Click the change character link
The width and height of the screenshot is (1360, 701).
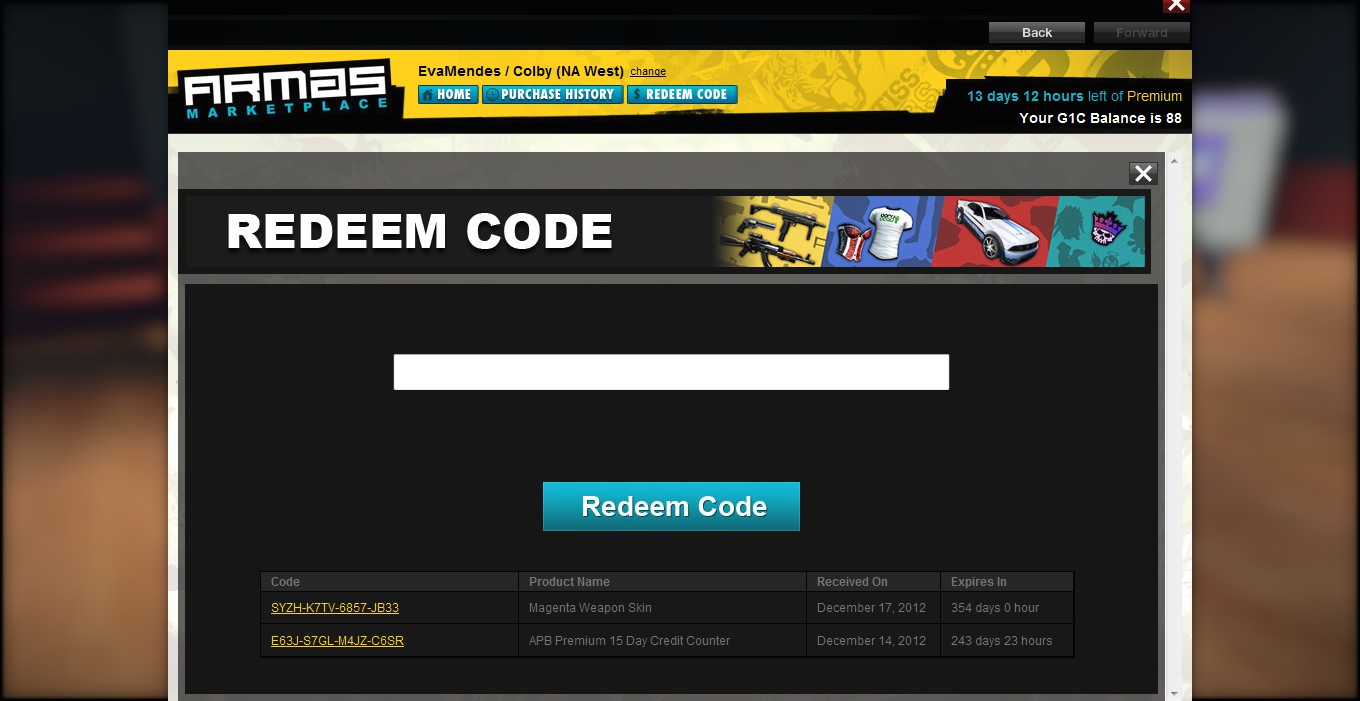(648, 72)
